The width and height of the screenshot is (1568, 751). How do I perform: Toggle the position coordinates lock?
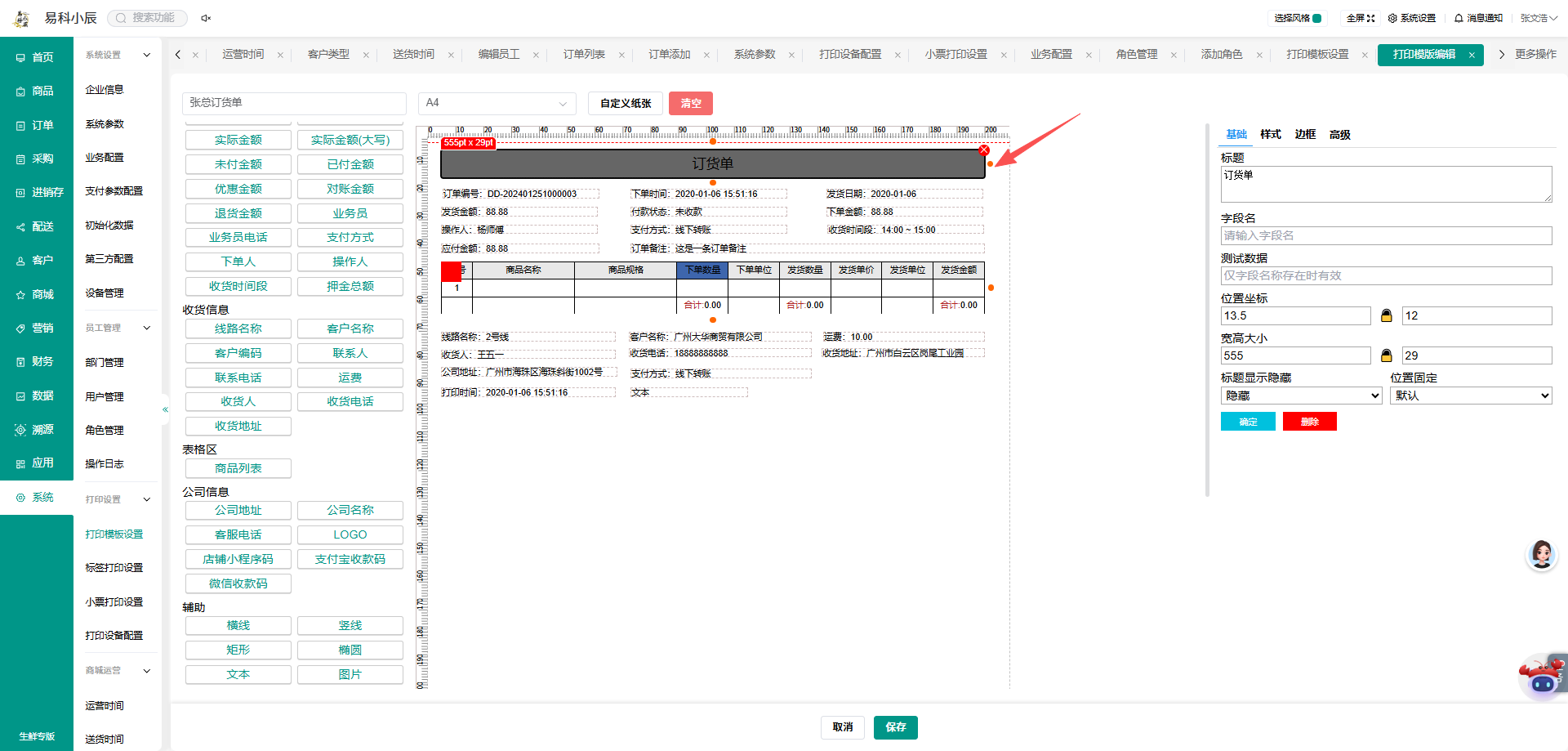pyautogui.click(x=1386, y=315)
